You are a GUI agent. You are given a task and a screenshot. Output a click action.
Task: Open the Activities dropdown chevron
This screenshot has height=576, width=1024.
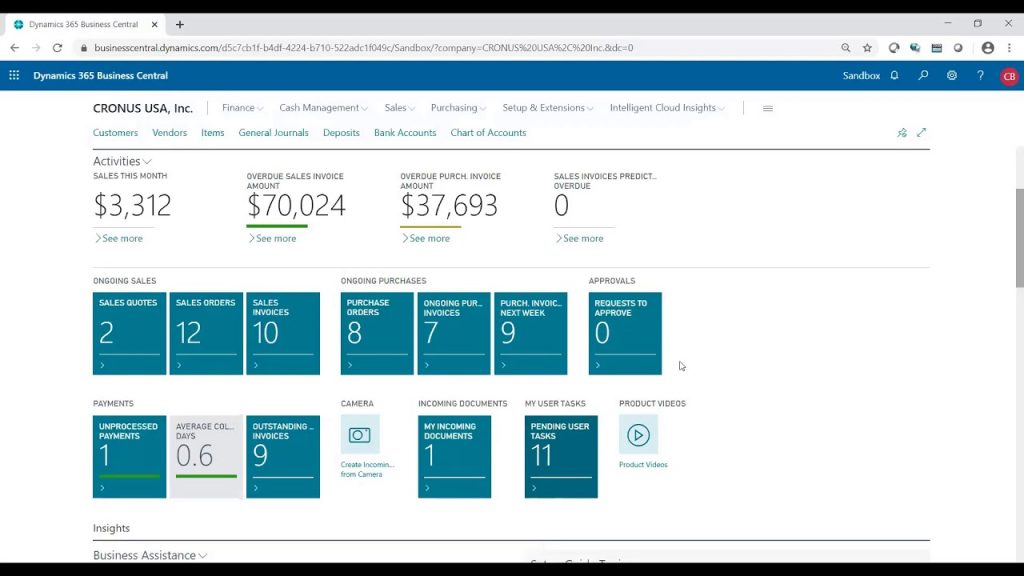[148, 161]
